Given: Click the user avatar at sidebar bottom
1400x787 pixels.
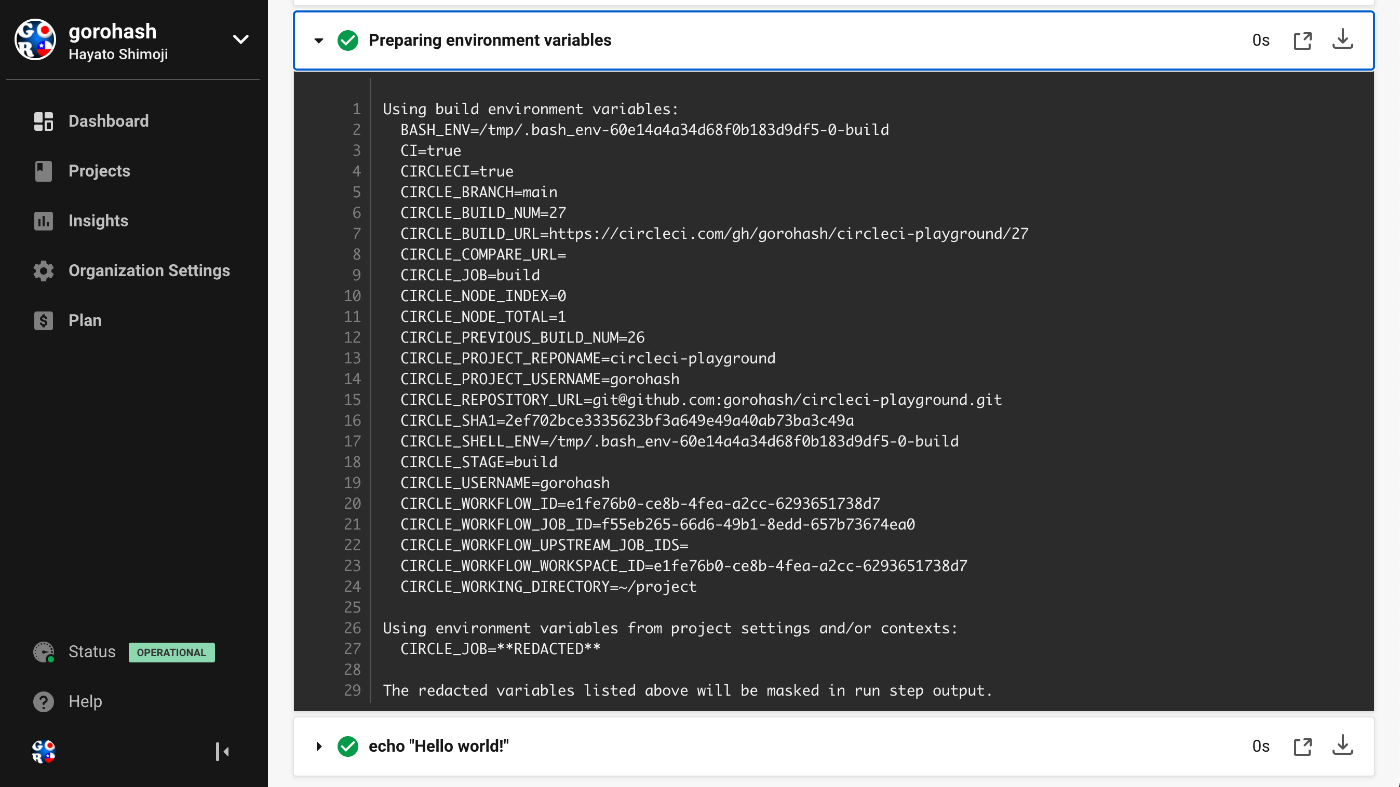Looking at the screenshot, I should (x=43, y=752).
